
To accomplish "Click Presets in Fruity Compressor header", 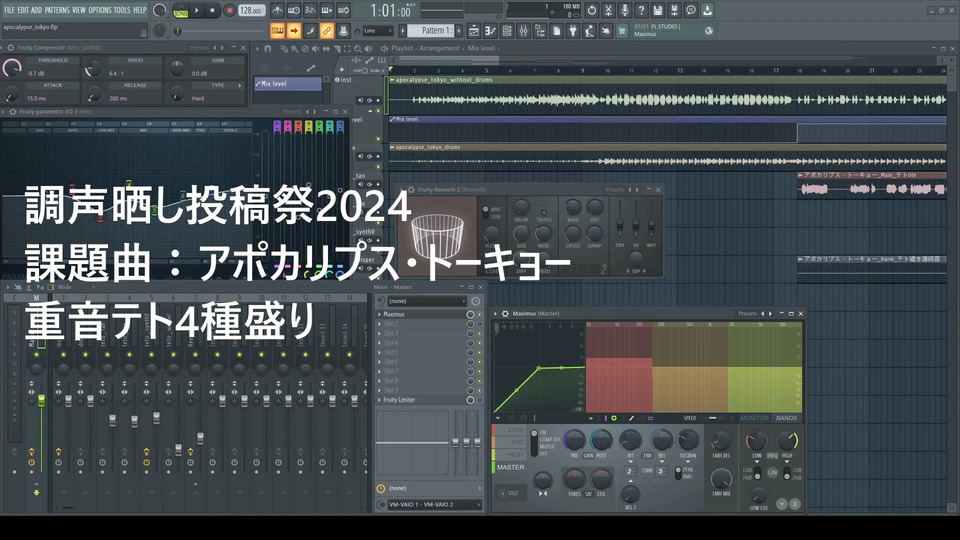I will [x=200, y=48].
